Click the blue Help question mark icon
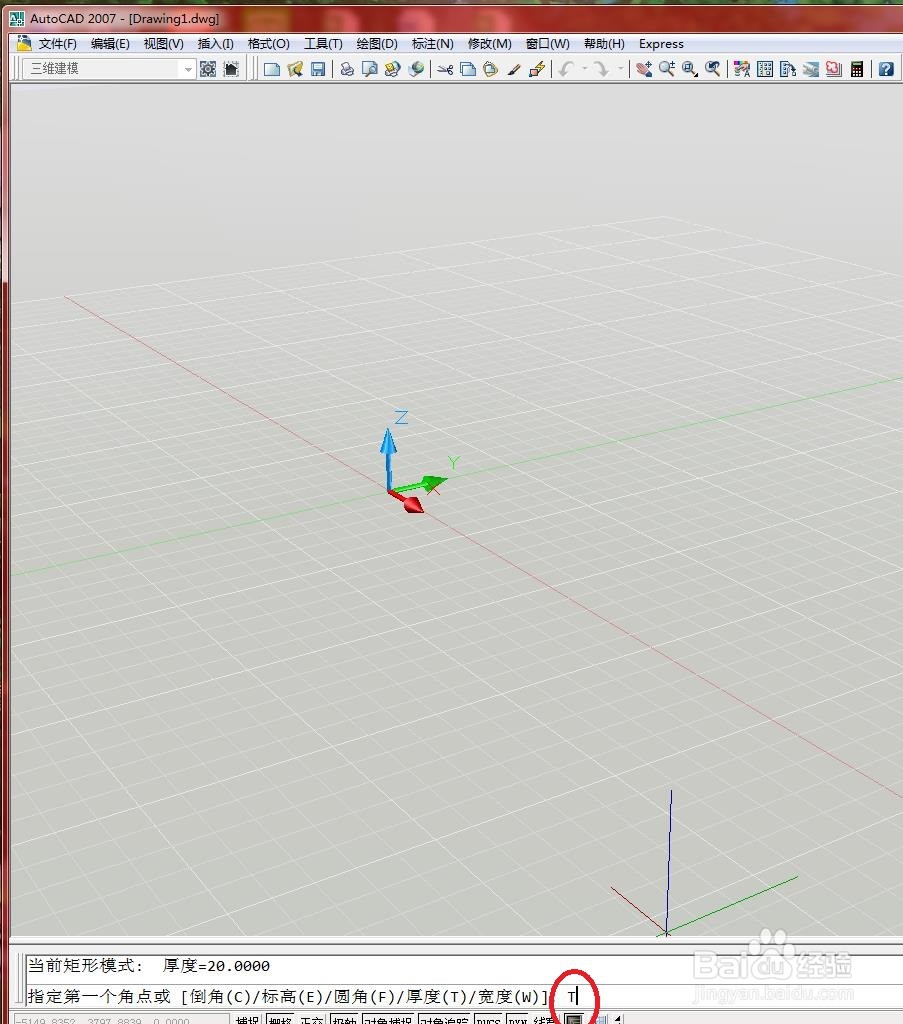The height and width of the screenshot is (1024, 903). (x=886, y=69)
